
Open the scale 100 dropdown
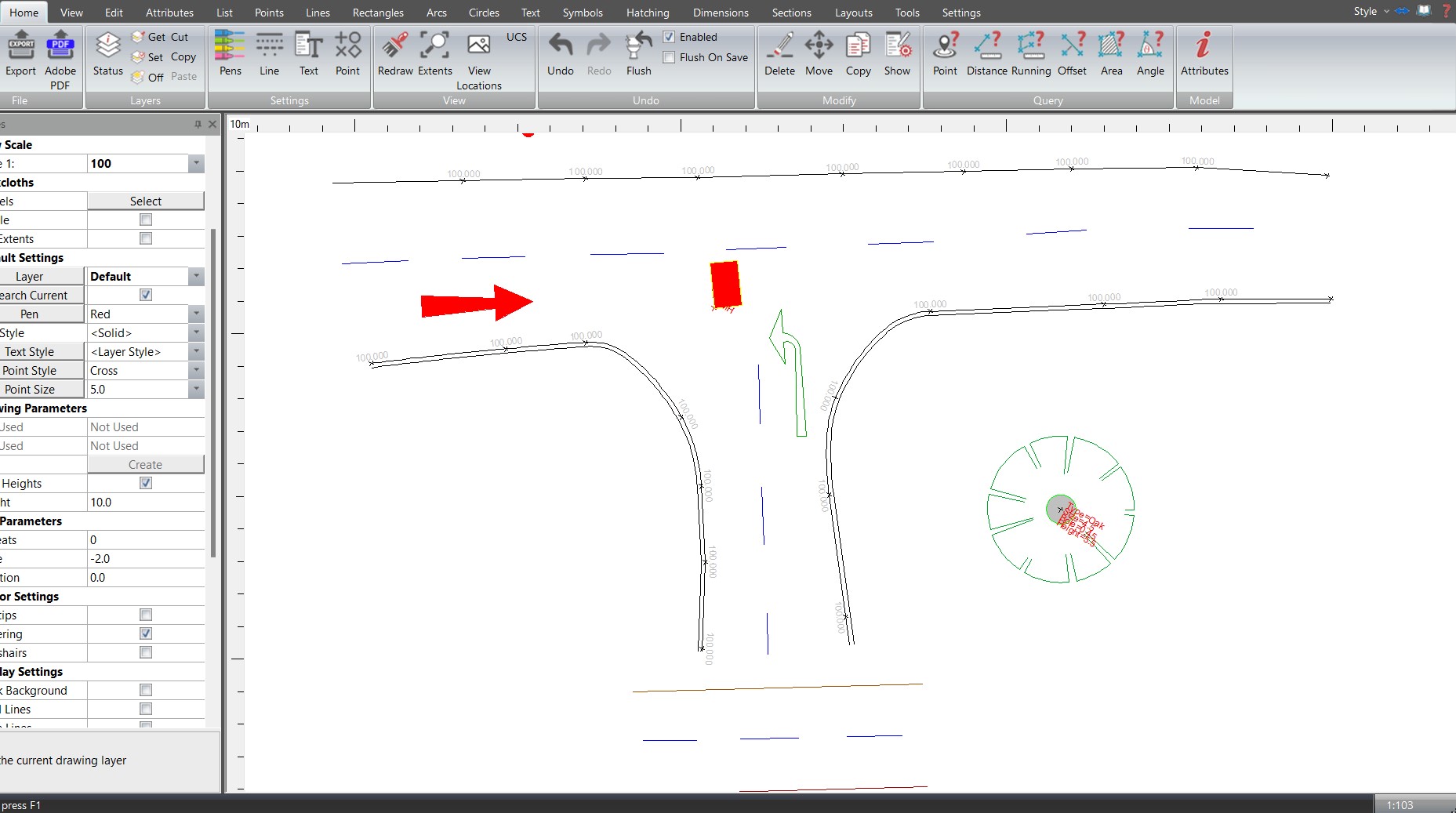point(196,163)
